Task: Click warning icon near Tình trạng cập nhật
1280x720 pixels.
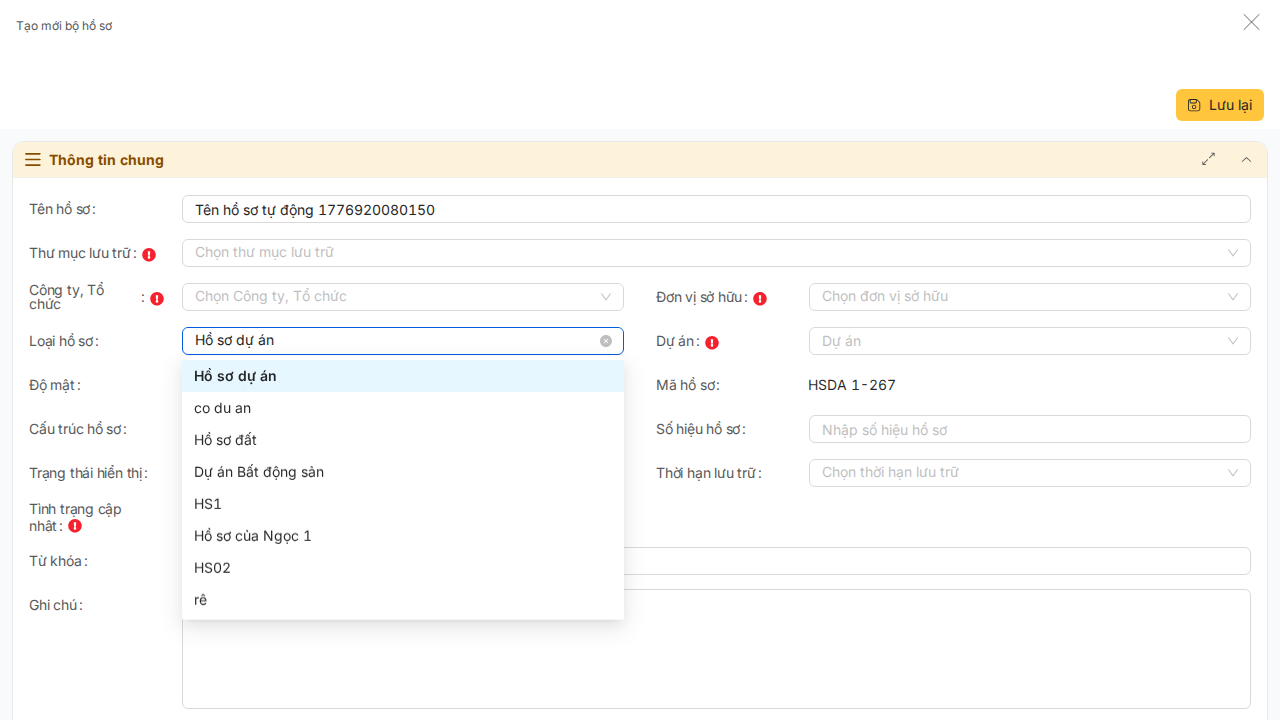Action: [x=75, y=526]
